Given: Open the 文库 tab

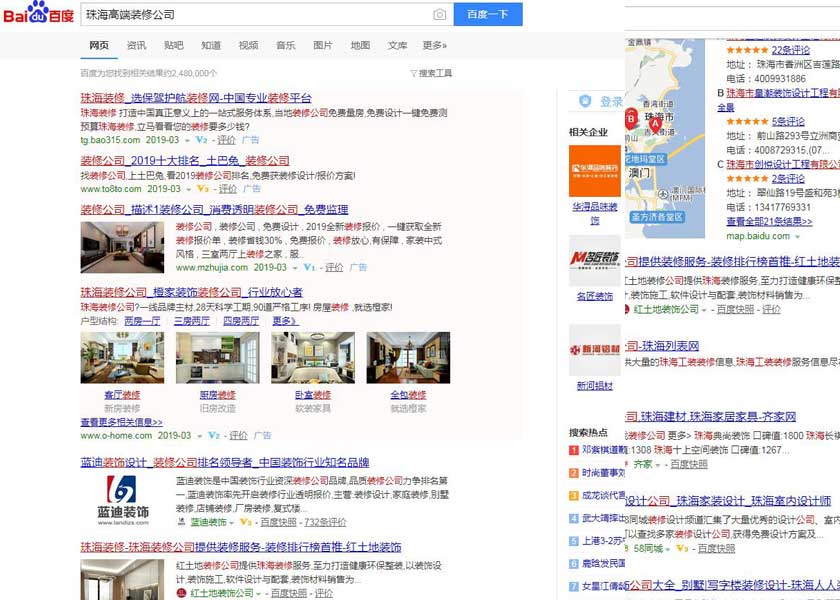Looking at the screenshot, I should point(398,46).
